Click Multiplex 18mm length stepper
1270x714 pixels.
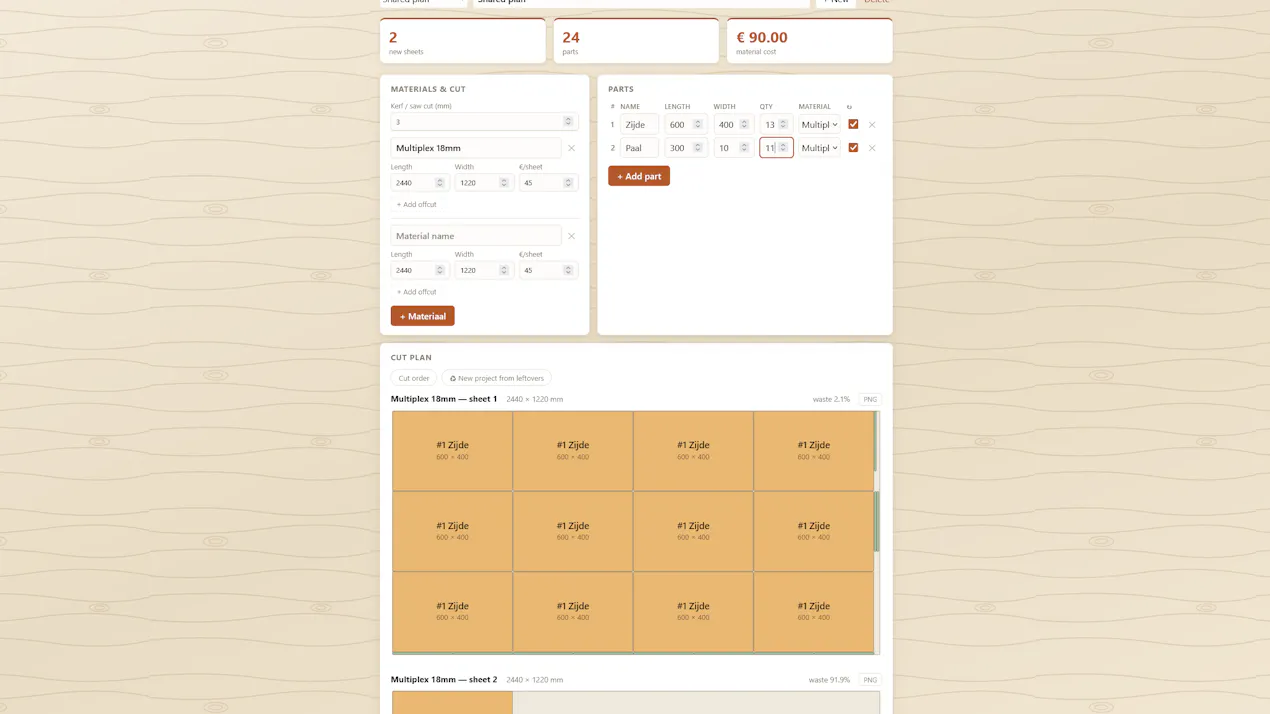[x=440, y=183]
